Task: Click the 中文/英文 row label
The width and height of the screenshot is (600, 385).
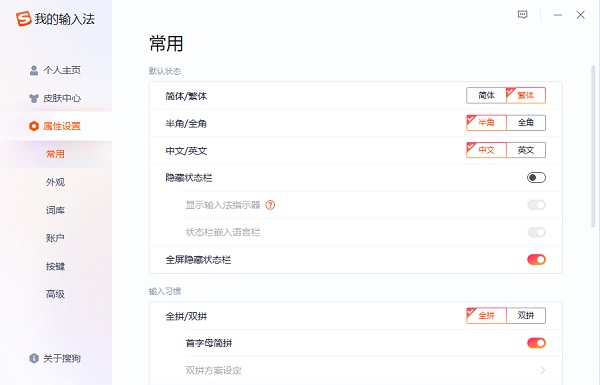Action: (186, 151)
